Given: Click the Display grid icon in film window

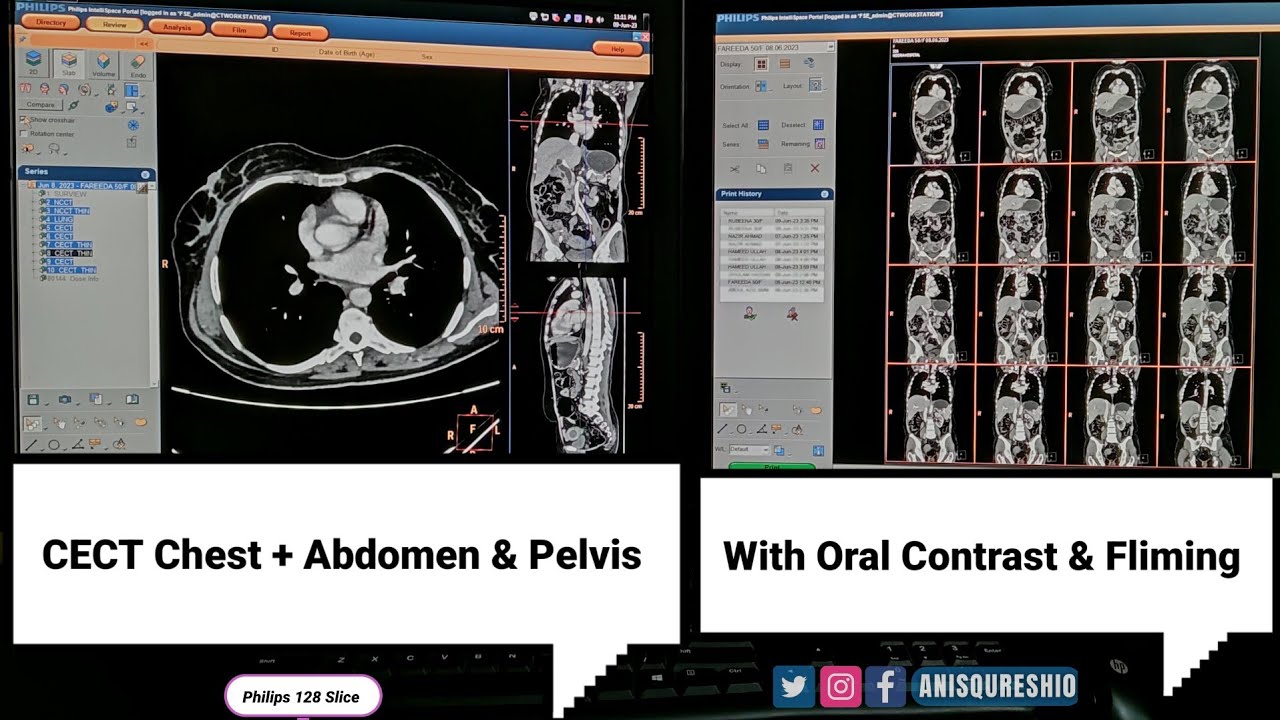Looking at the screenshot, I should pos(761,64).
